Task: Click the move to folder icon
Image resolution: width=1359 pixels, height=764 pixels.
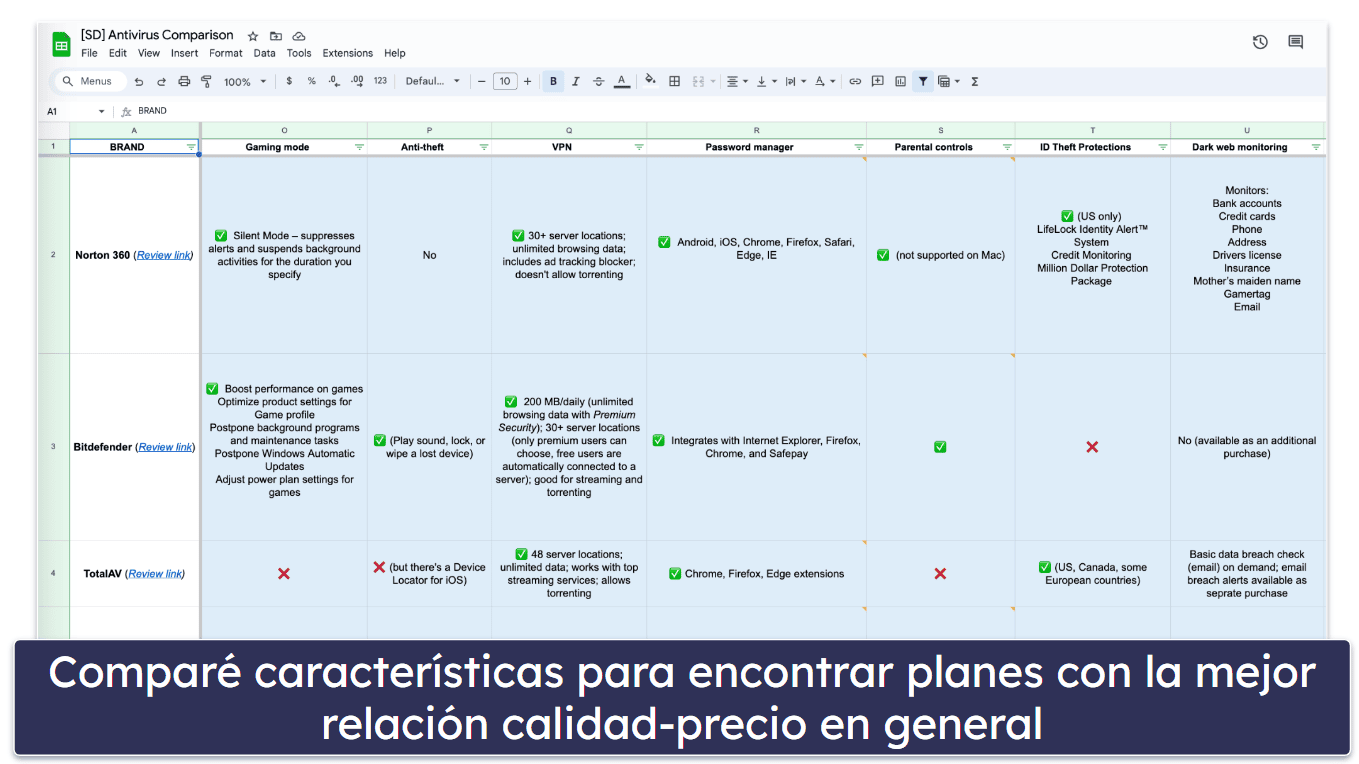Action: (276, 36)
